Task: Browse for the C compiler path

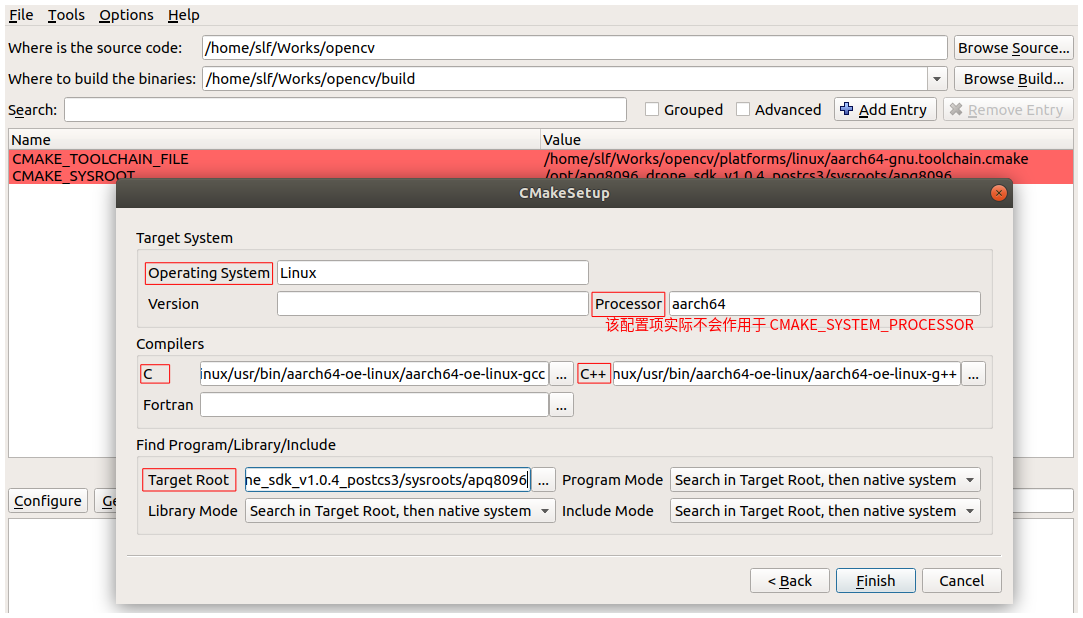Action: [x=561, y=373]
